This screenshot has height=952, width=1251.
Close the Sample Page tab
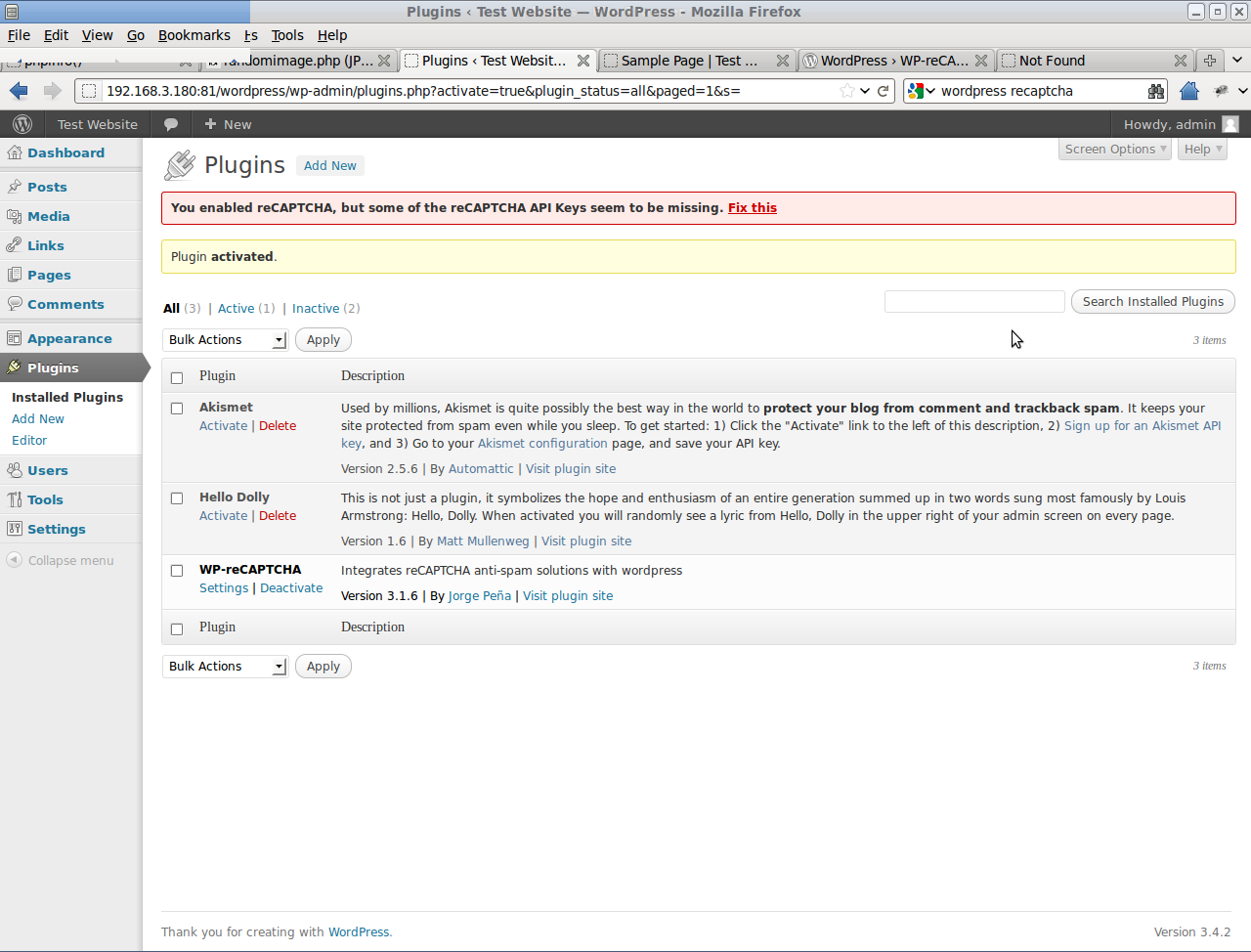783,61
